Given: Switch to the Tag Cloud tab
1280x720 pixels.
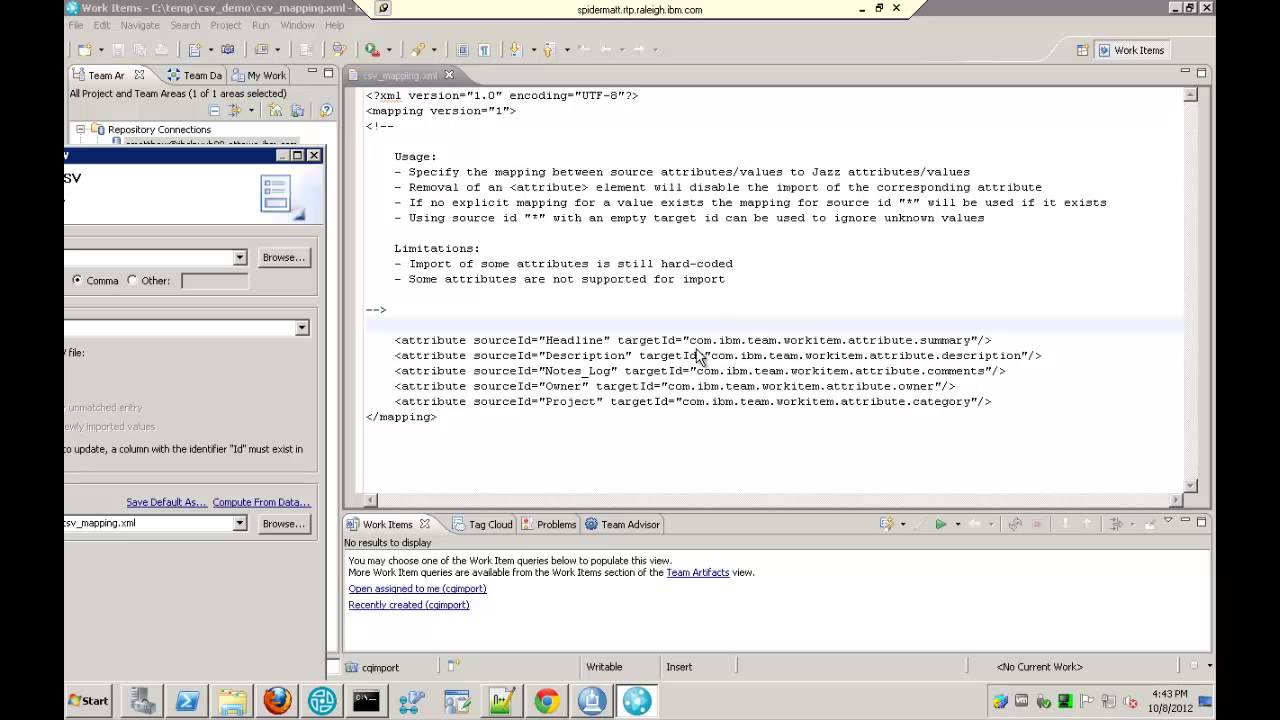Looking at the screenshot, I should point(482,524).
